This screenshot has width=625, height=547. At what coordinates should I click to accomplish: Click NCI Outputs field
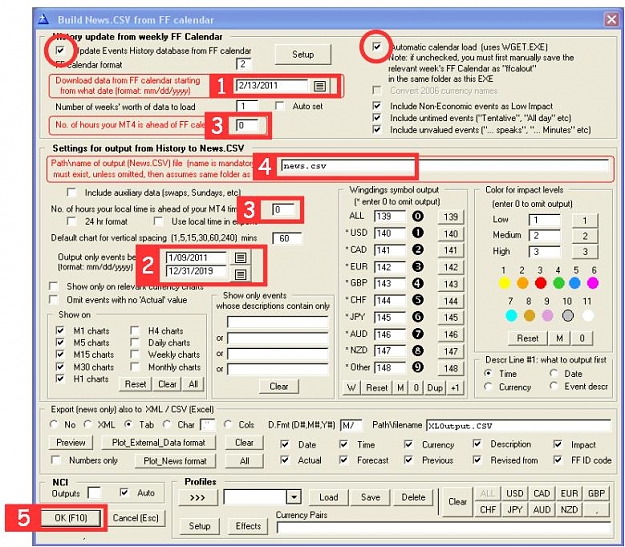point(94,493)
